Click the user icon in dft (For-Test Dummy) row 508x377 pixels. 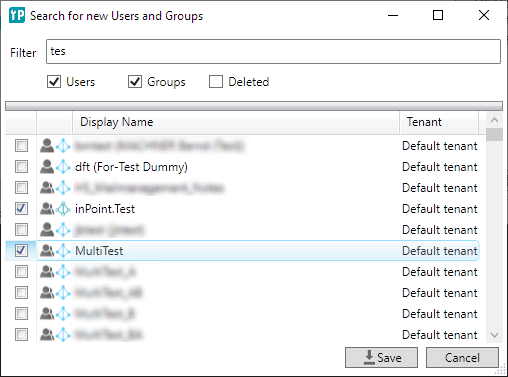click(47, 166)
